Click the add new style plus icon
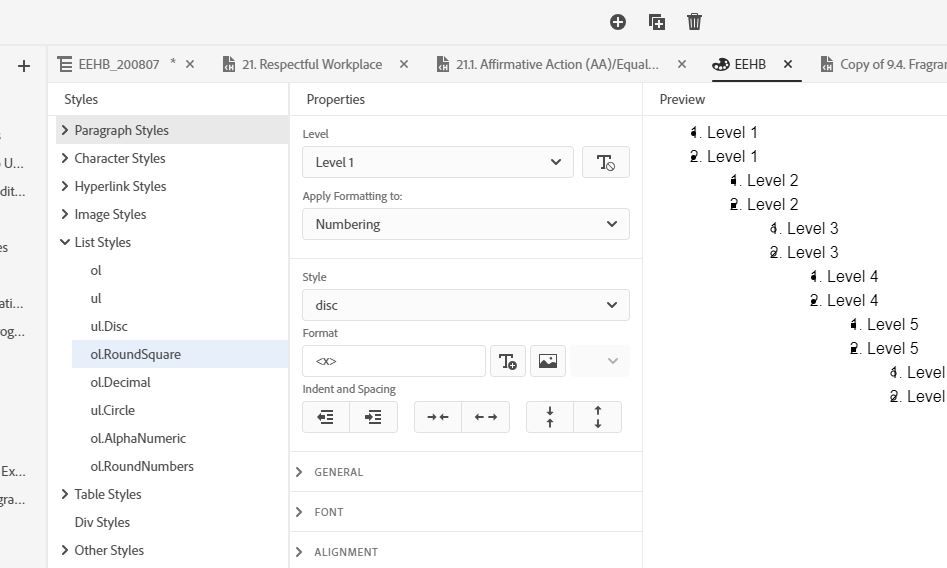Image resolution: width=947 pixels, height=568 pixels. click(x=618, y=22)
